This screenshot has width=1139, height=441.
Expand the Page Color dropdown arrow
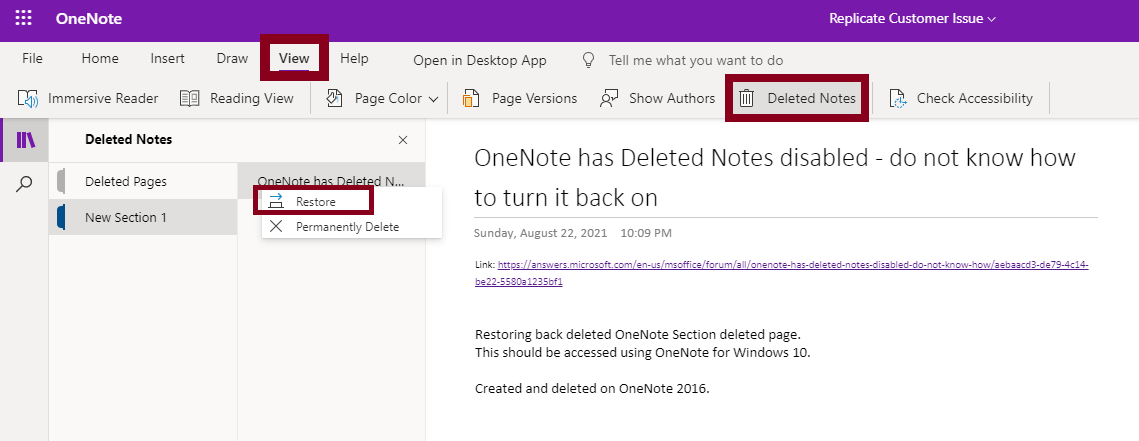pos(434,99)
